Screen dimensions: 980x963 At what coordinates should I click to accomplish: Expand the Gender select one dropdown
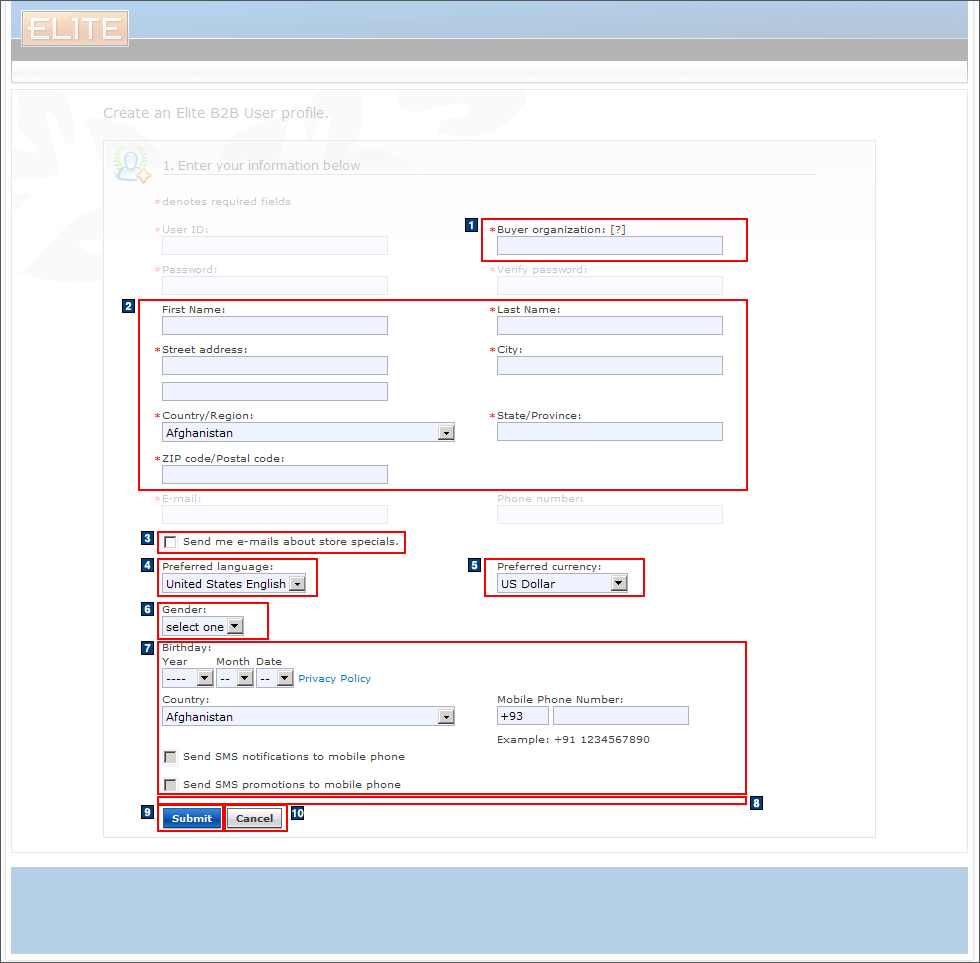pos(234,625)
